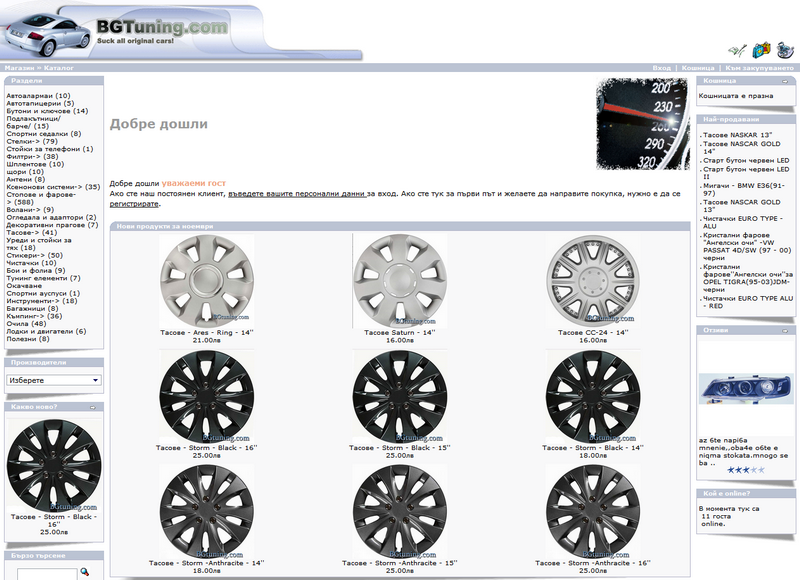Click the quick search text field
Image resolution: width=800 pixels, height=580 pixels.
point(47,574)
